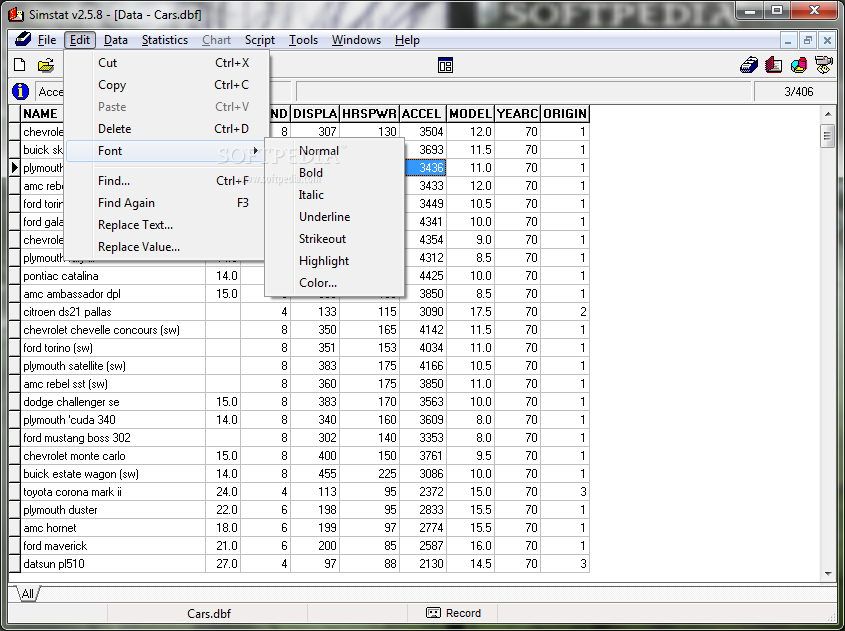845x631 pixels.
Task: Choose Cut from the Edit menu
Action: tap(167, 63)
